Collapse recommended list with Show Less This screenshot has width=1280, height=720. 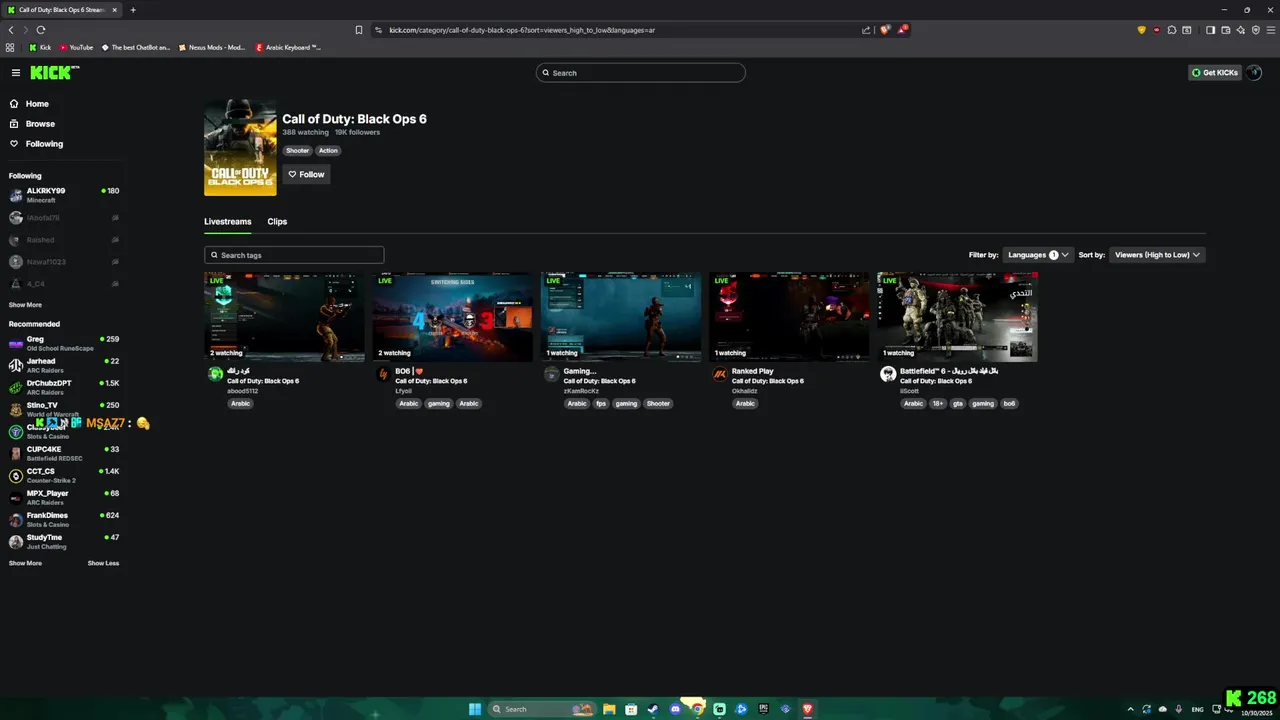tap(103, 563)
